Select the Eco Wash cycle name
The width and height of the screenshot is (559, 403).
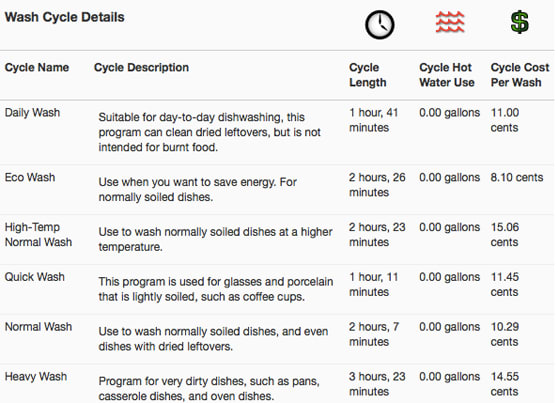[x=30, y=177]
